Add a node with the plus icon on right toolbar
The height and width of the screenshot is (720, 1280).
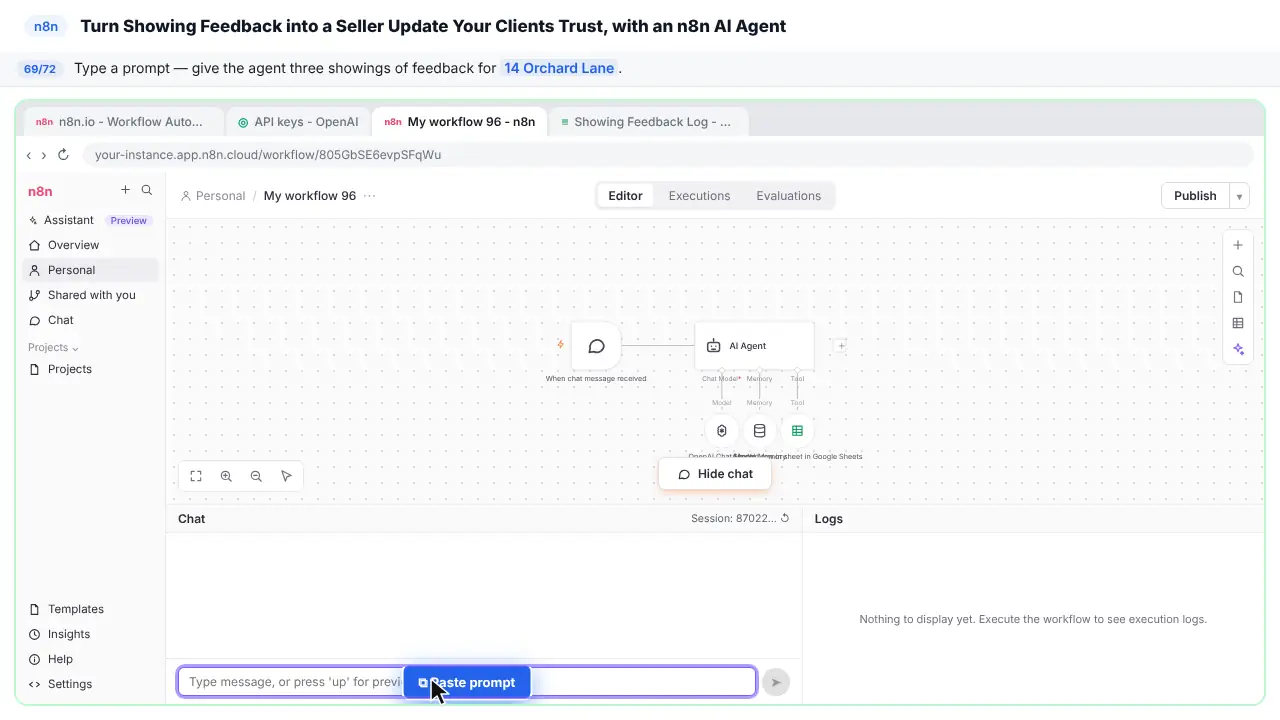click(1238, 245)
